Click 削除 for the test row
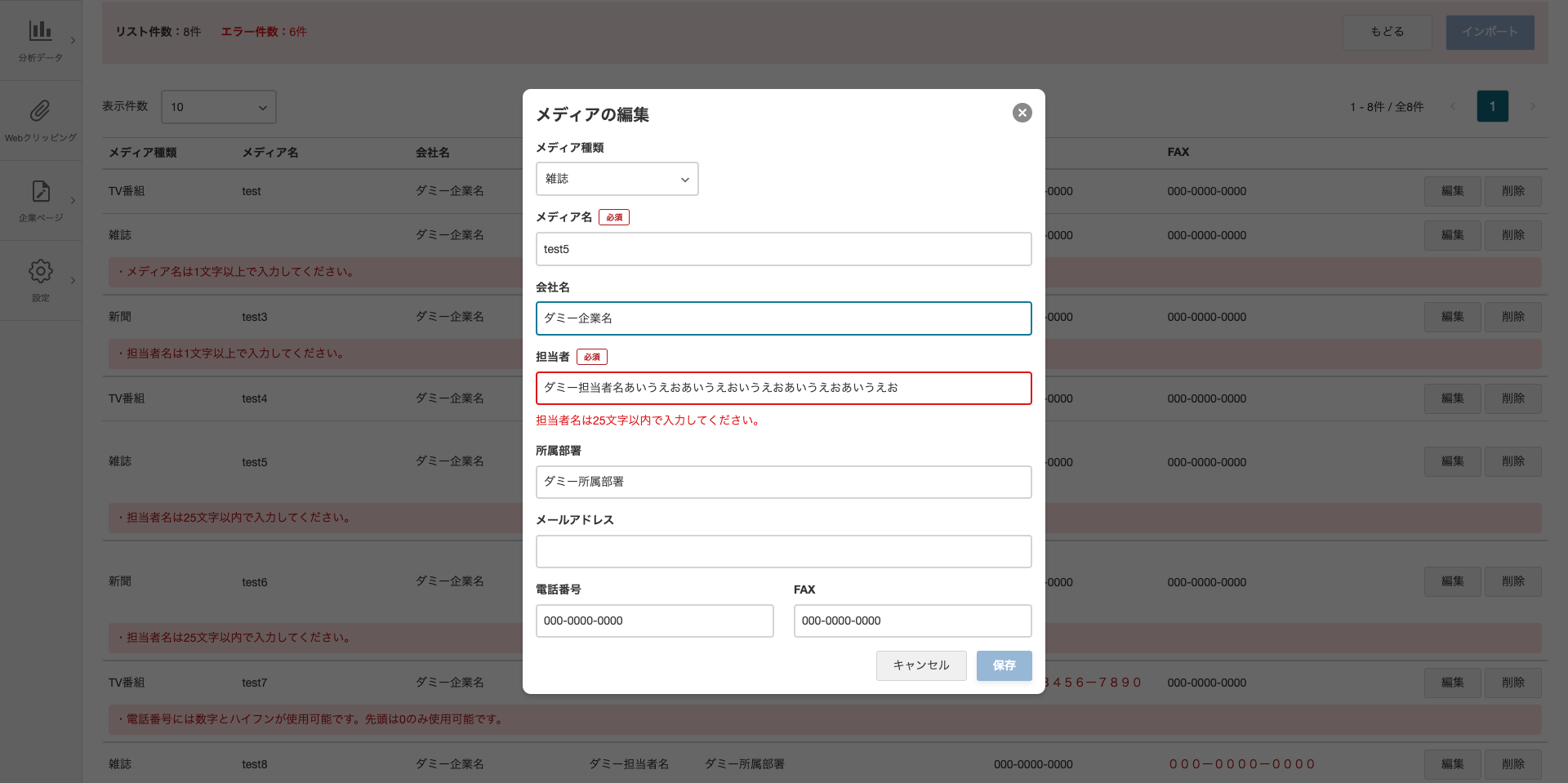The height and width of the screenshot is (783, 1568). pos(1512,191)
